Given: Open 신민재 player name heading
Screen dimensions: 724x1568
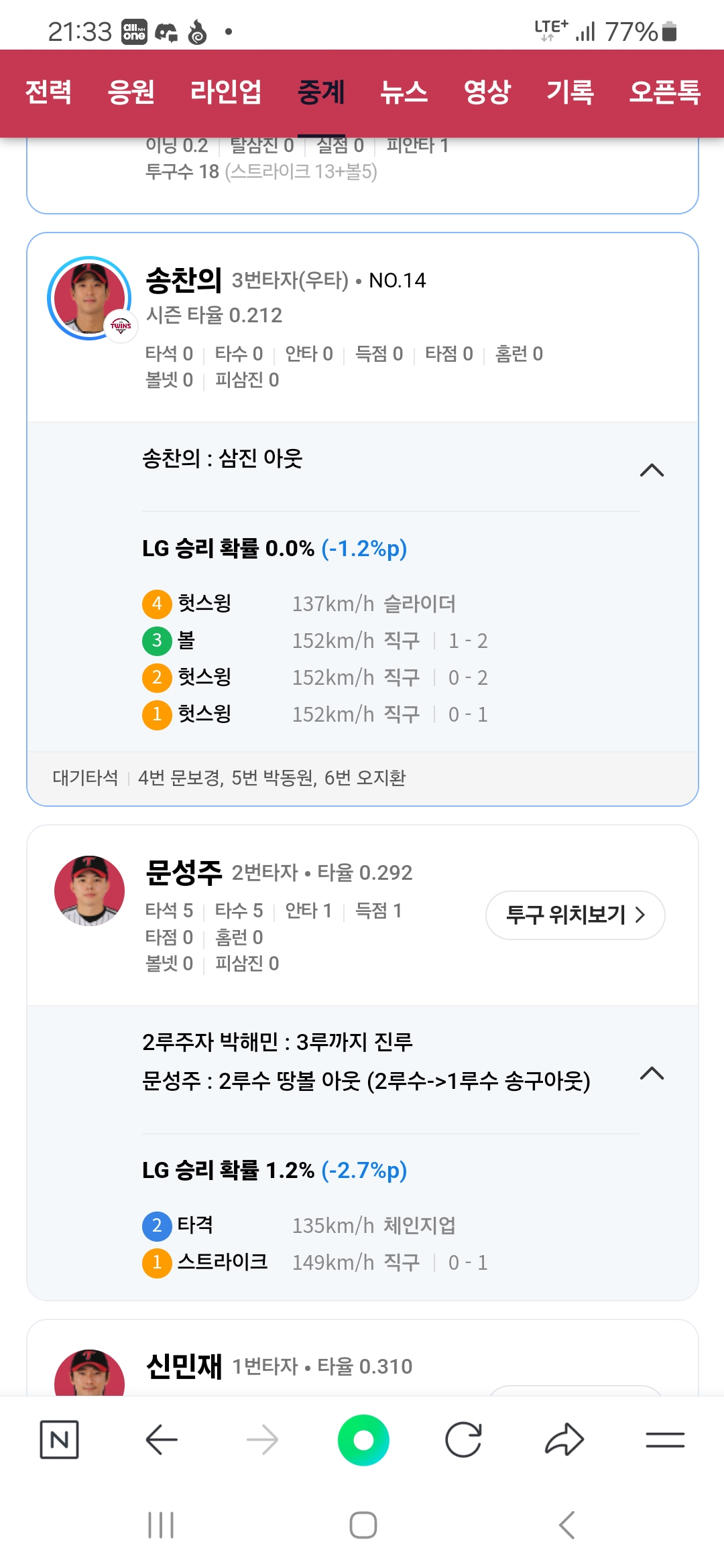Looking at the screenshot, I should (184, 1366).
